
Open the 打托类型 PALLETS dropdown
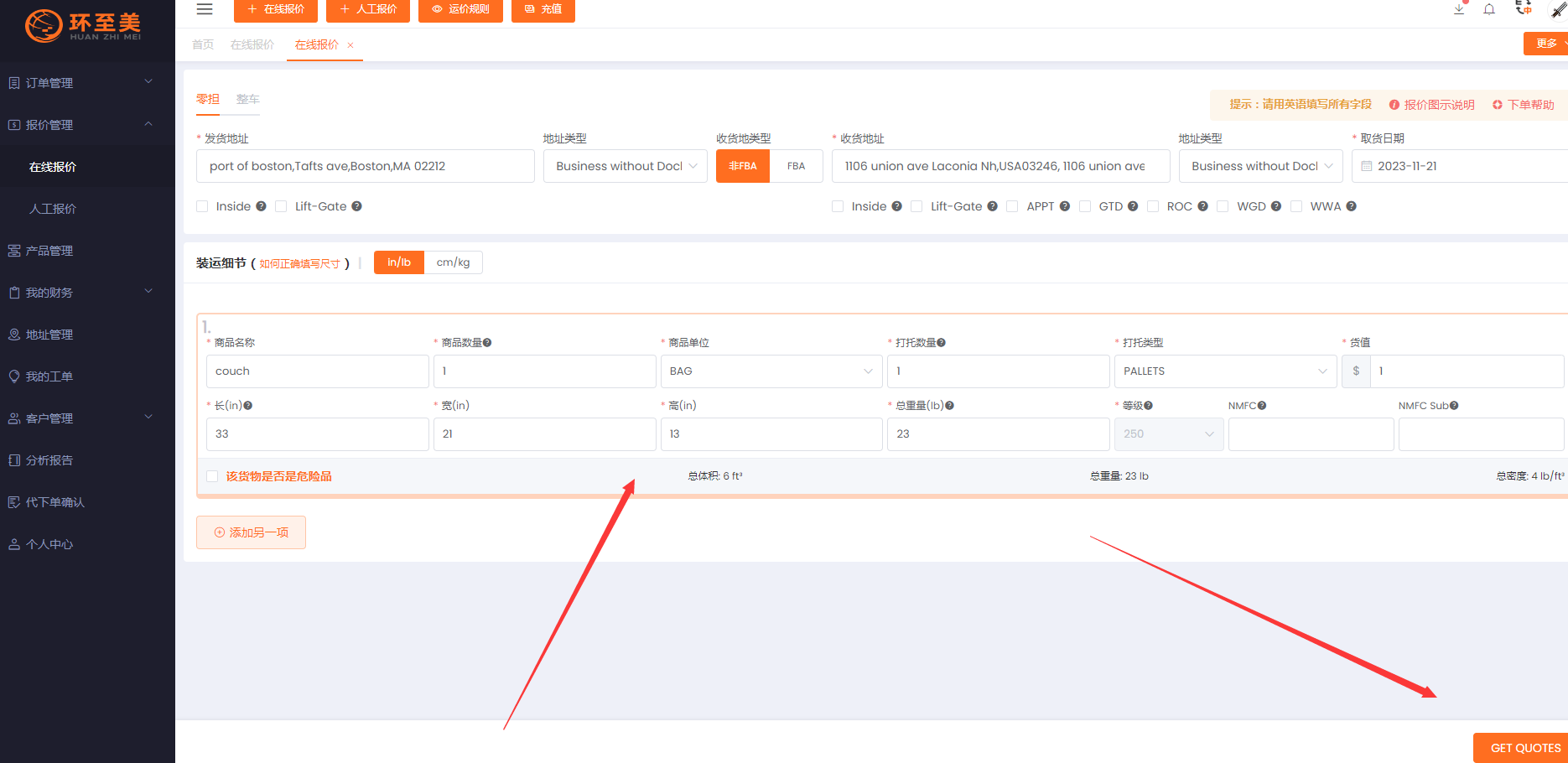coord(1224,371)
